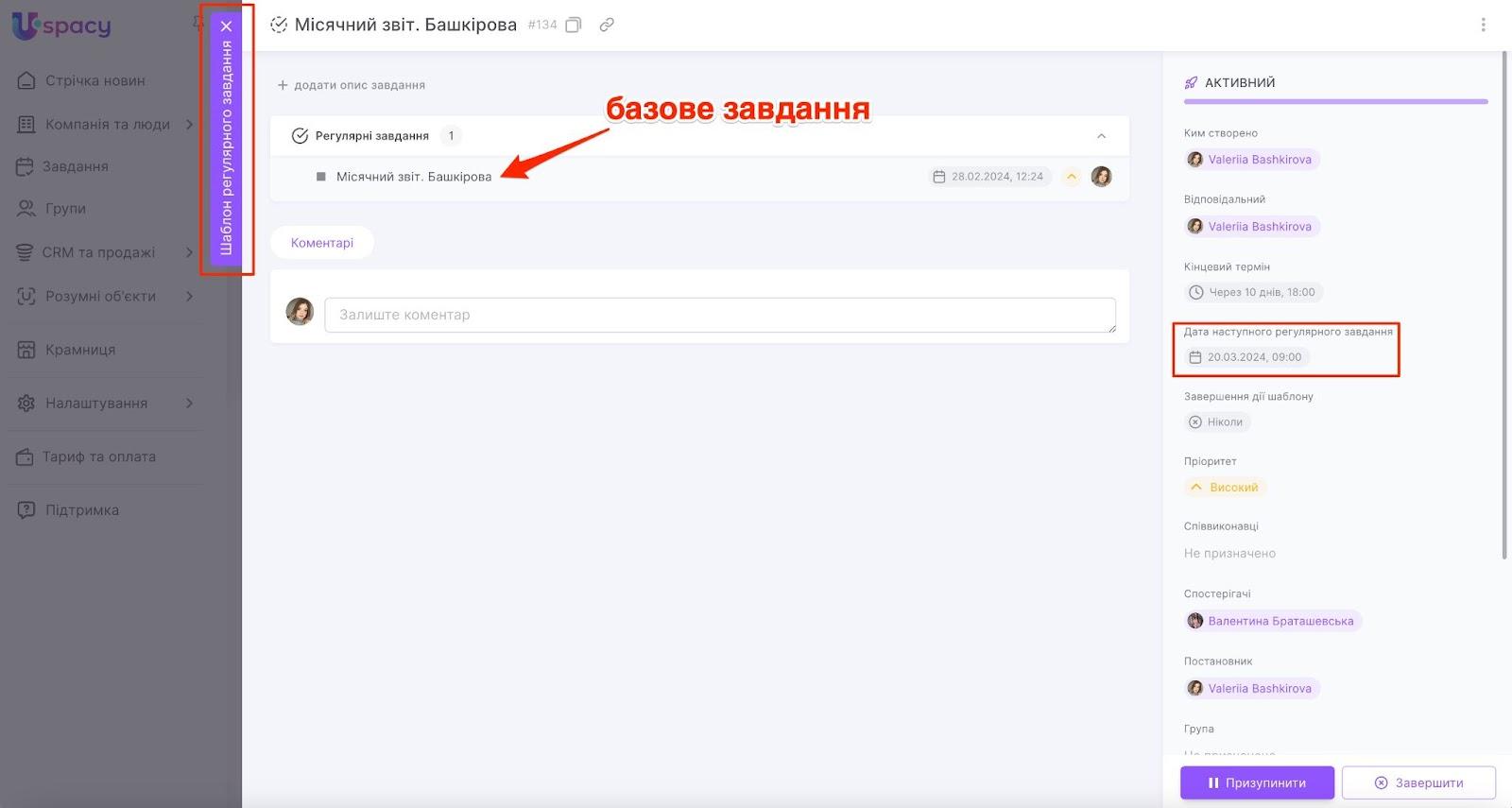Open the three-dot task options menu

(x=1483, y=26)
